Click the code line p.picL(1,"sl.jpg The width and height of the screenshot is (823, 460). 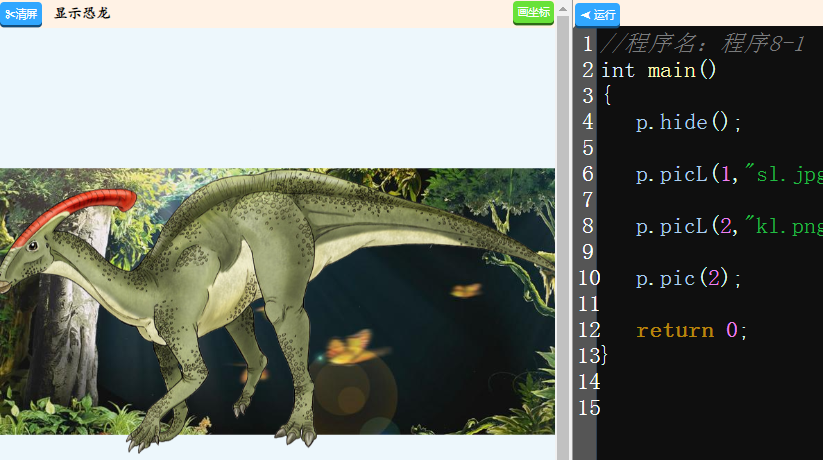point(729,174)
